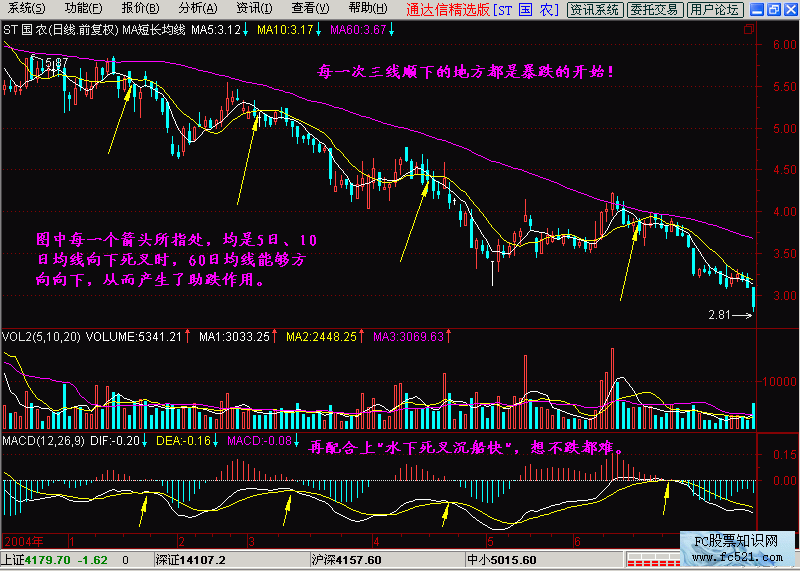Click the MA5 indicator down arrow
The height and width of the screenshot is (571, 800).
click(x=245, y=30)
